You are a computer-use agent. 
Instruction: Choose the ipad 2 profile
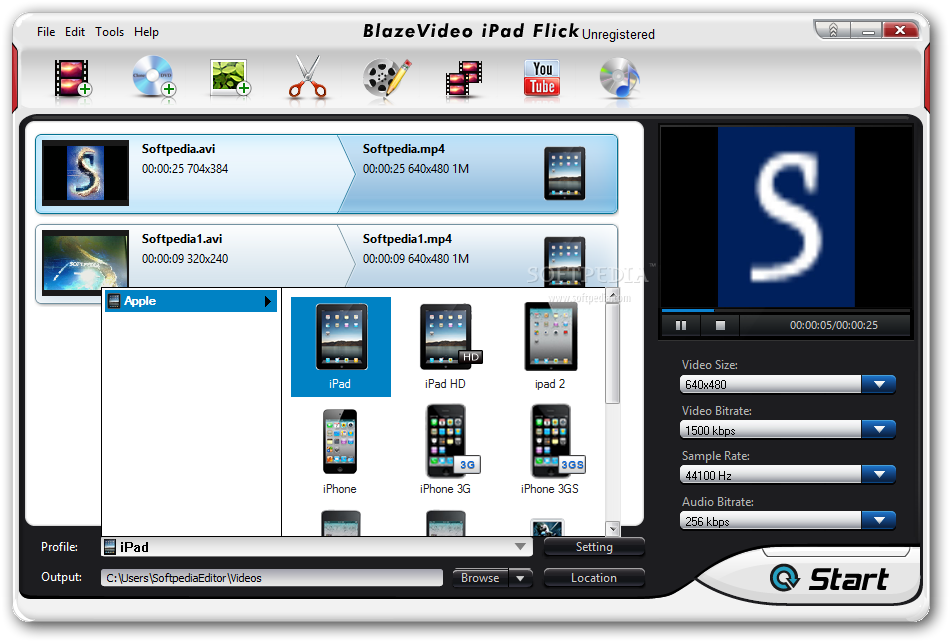[550, 346]
